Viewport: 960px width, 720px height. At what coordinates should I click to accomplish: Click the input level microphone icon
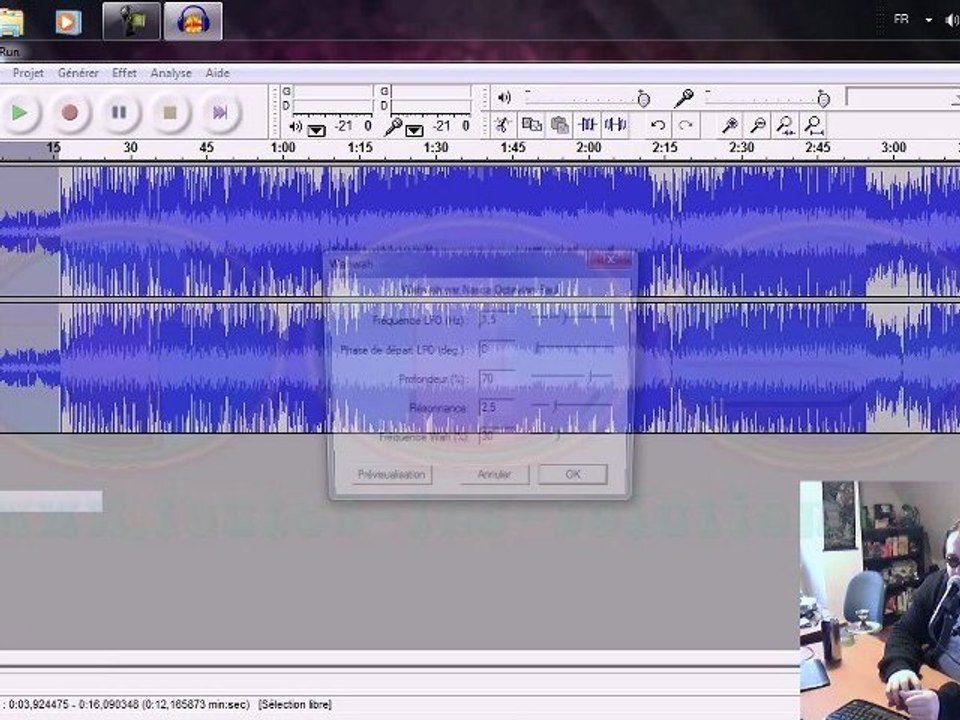click(x=684, y=98)
